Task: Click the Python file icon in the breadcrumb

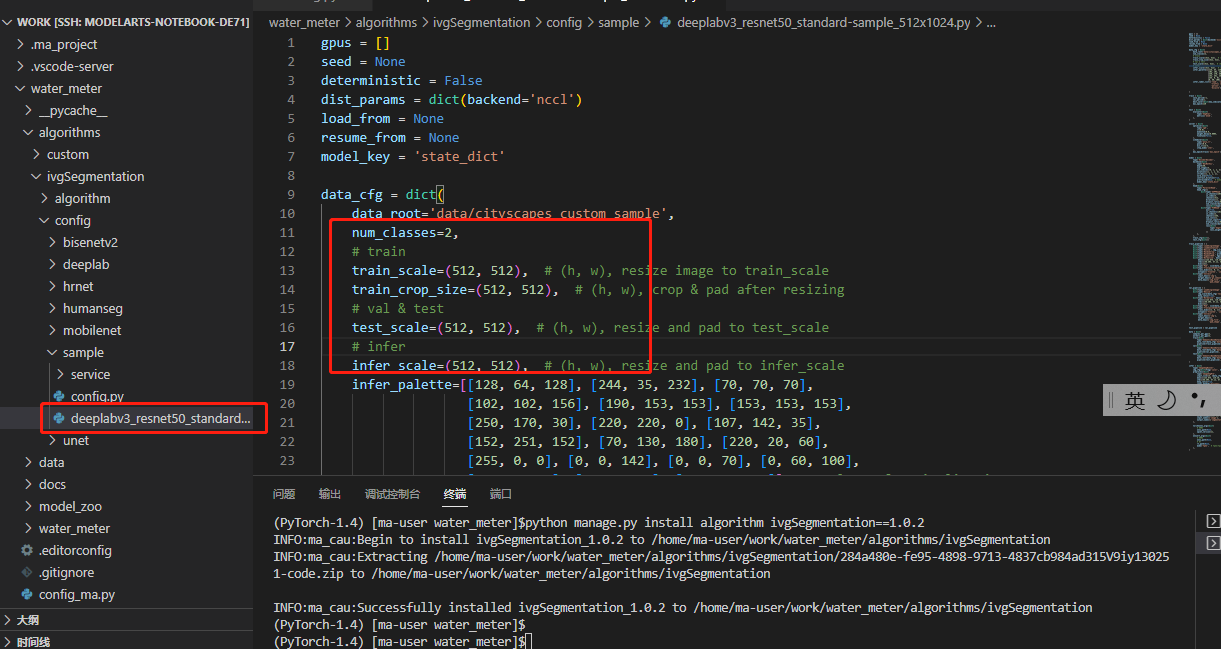Action: point(666,22)
